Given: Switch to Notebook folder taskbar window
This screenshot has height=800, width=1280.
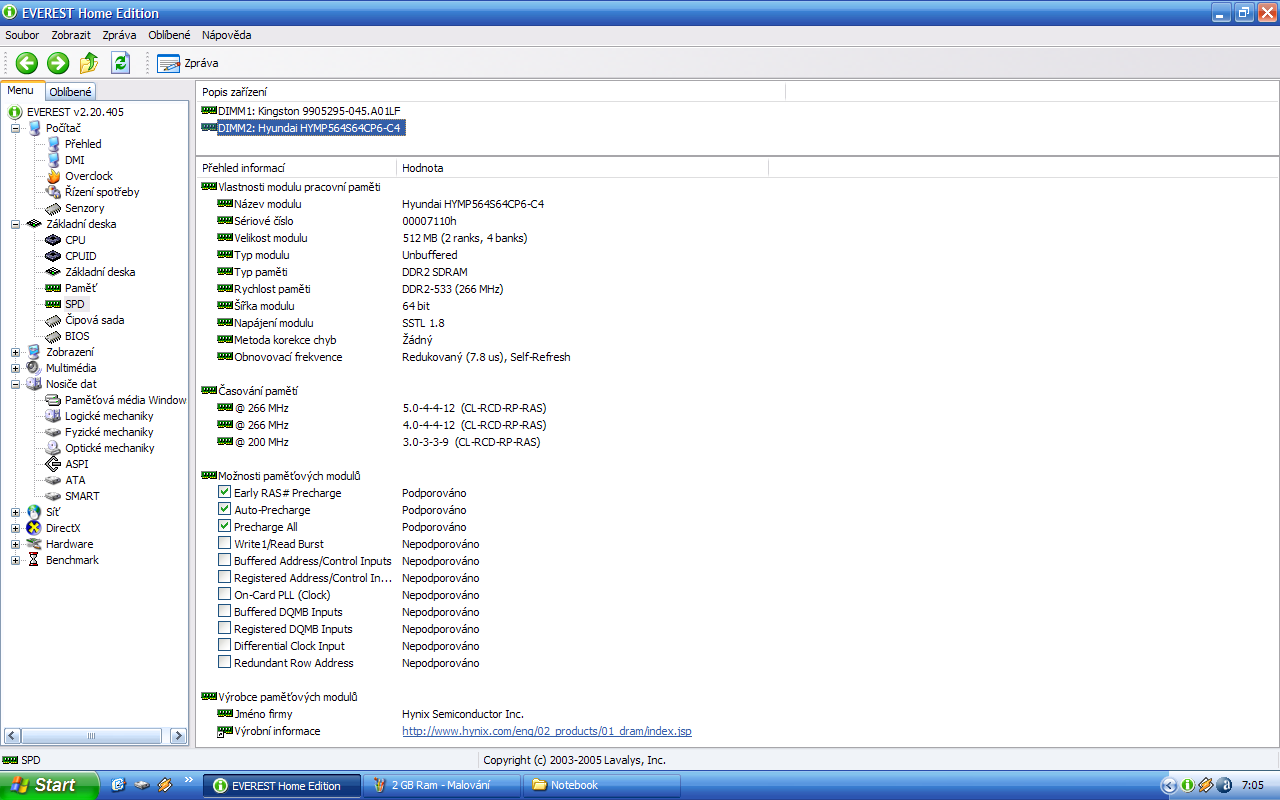Looking at the screenshot, I should pos(601,785).
